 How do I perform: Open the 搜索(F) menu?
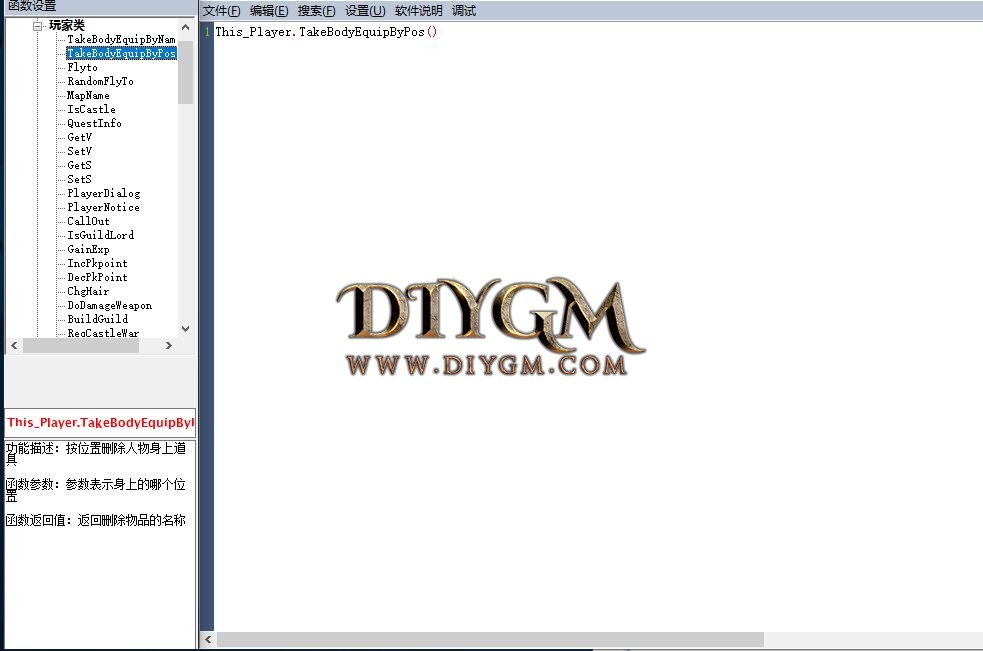[x=317, y=11]
